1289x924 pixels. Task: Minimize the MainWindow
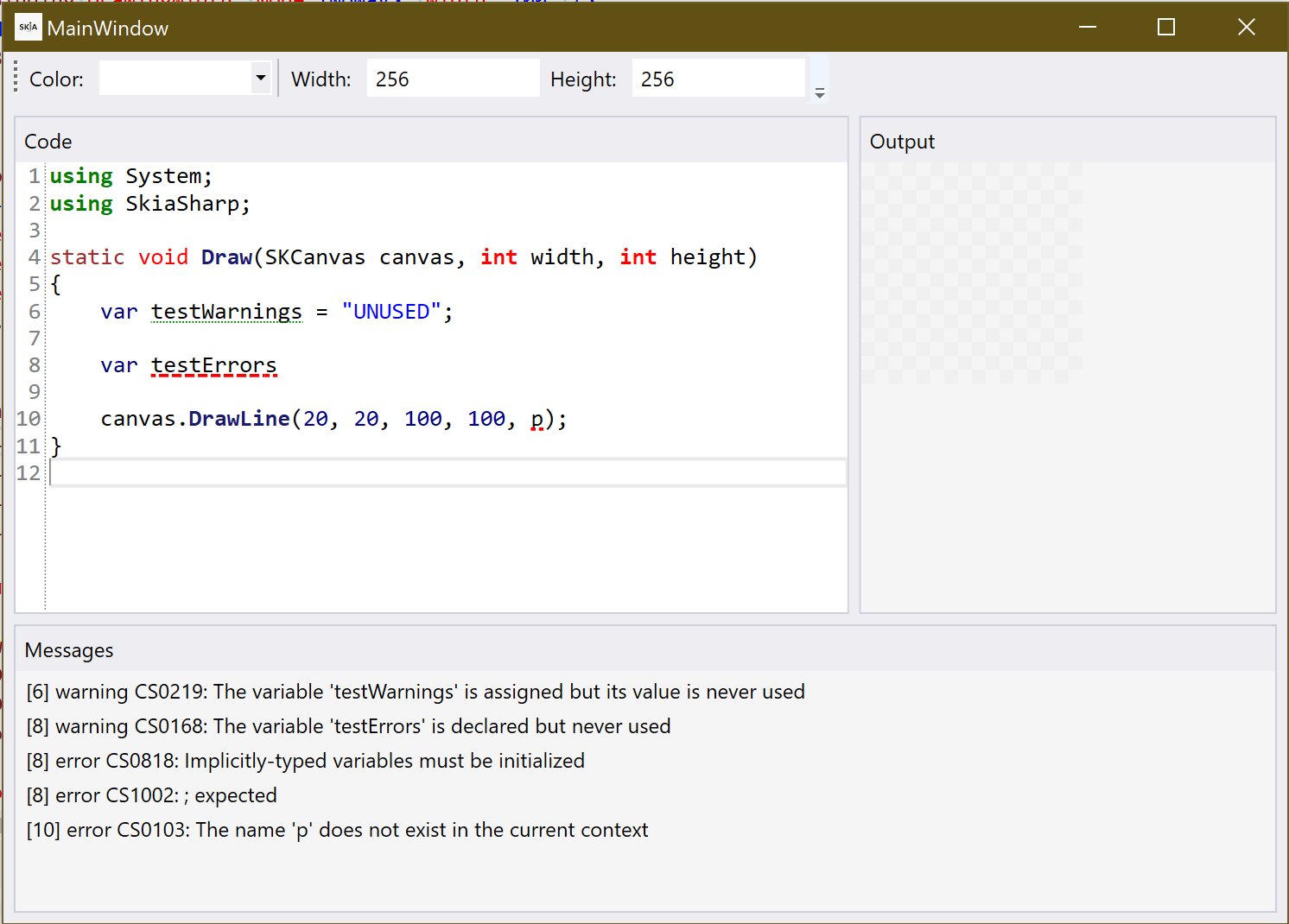coord(1088,28)
